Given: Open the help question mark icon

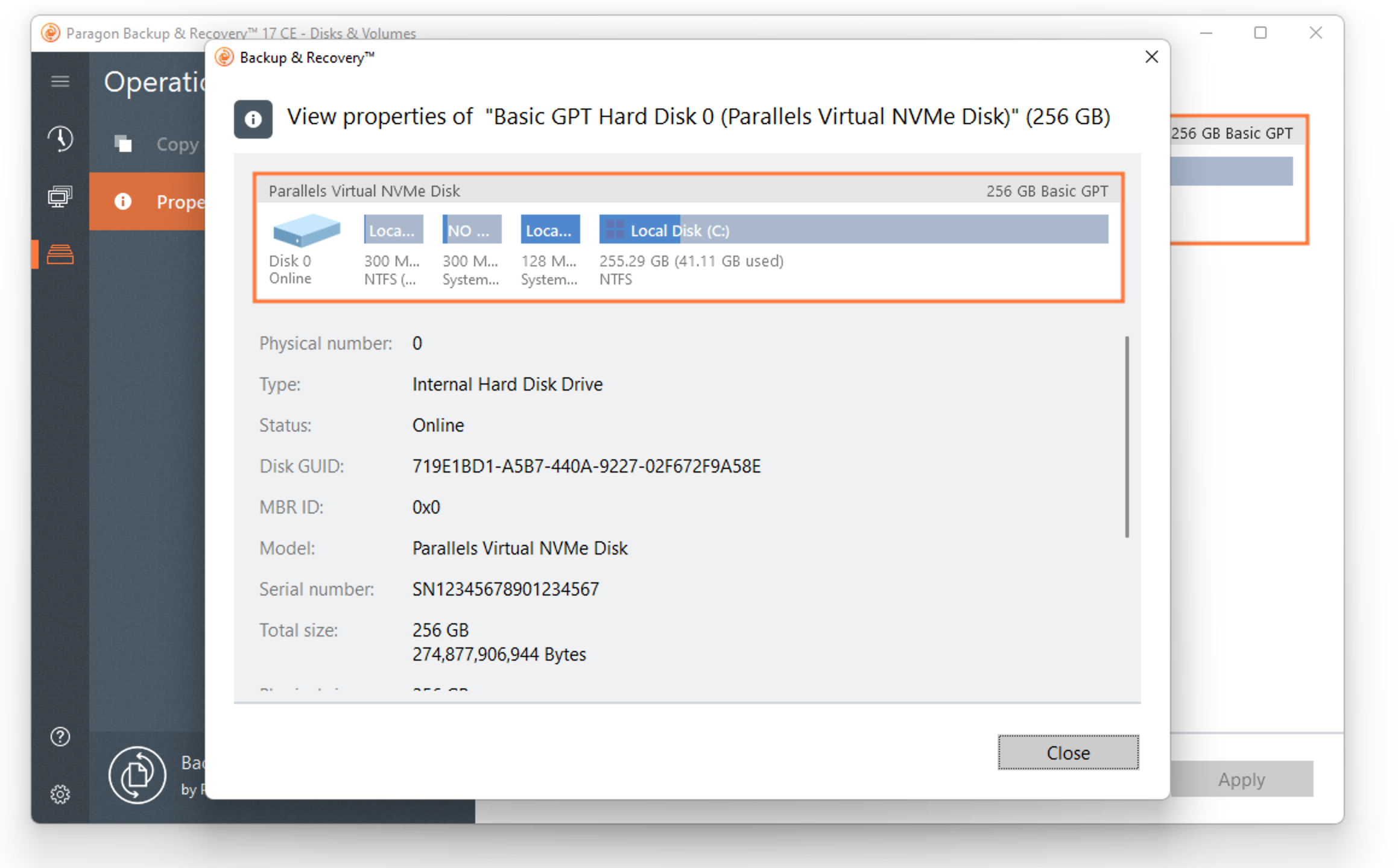Looking at the screenshot, I should pos(60,737).
